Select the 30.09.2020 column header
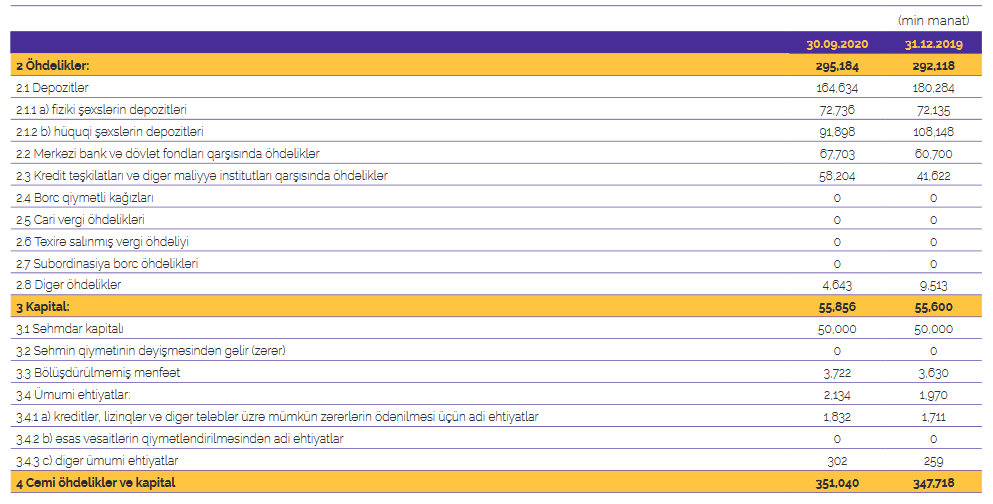 (837, 44)
